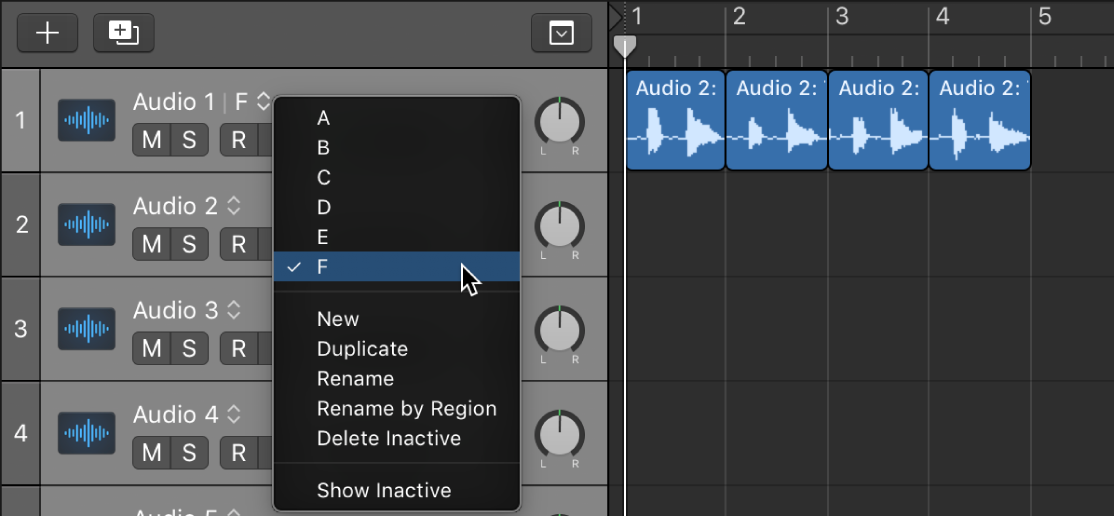Viewport: 1115px width, 516px height.
Task: Click the Audio 2 pan knob
Action: point(560,227)
